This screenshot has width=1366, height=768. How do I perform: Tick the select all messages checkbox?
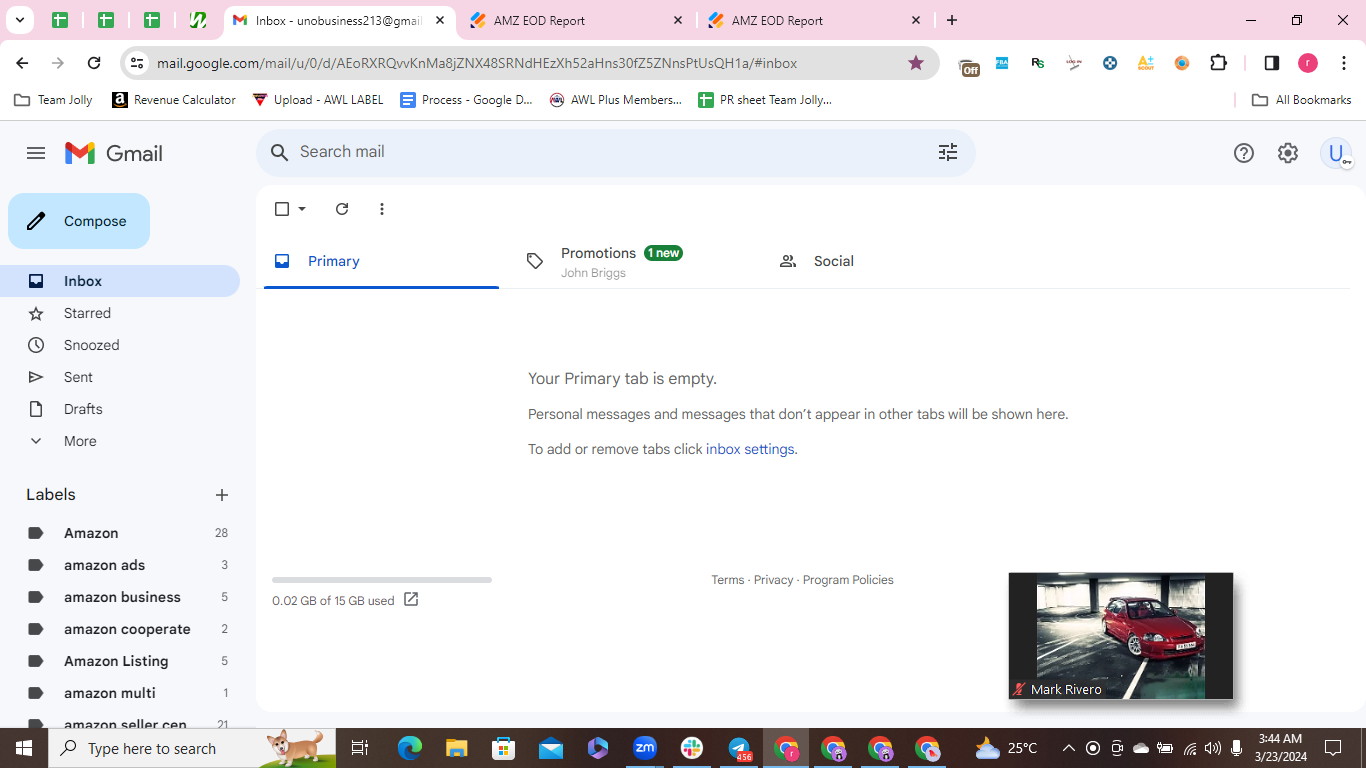(282, 209)
